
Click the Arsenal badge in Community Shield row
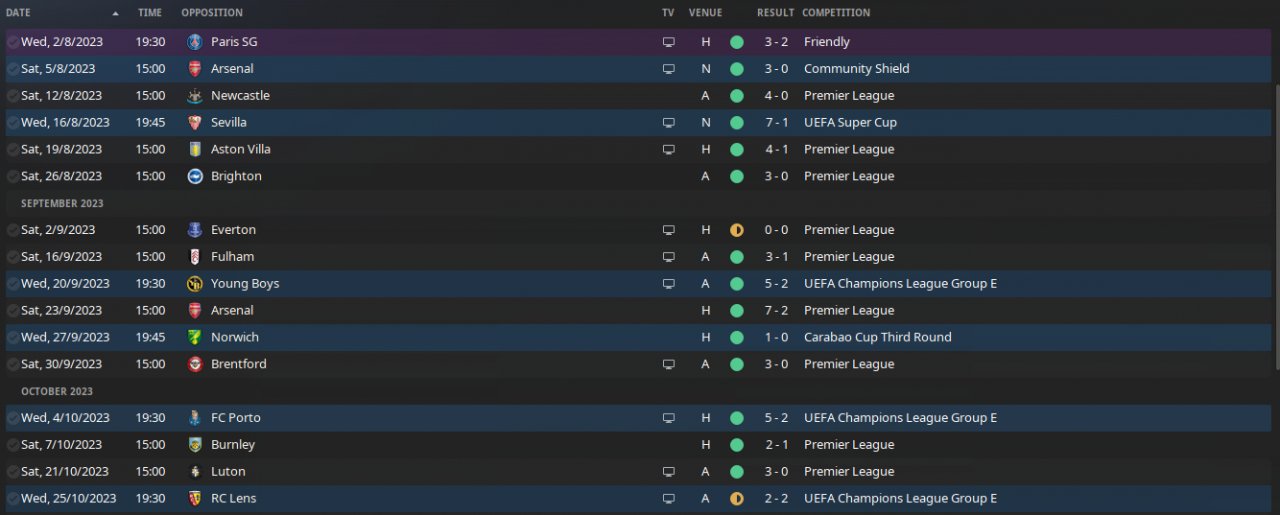point(194,69)
